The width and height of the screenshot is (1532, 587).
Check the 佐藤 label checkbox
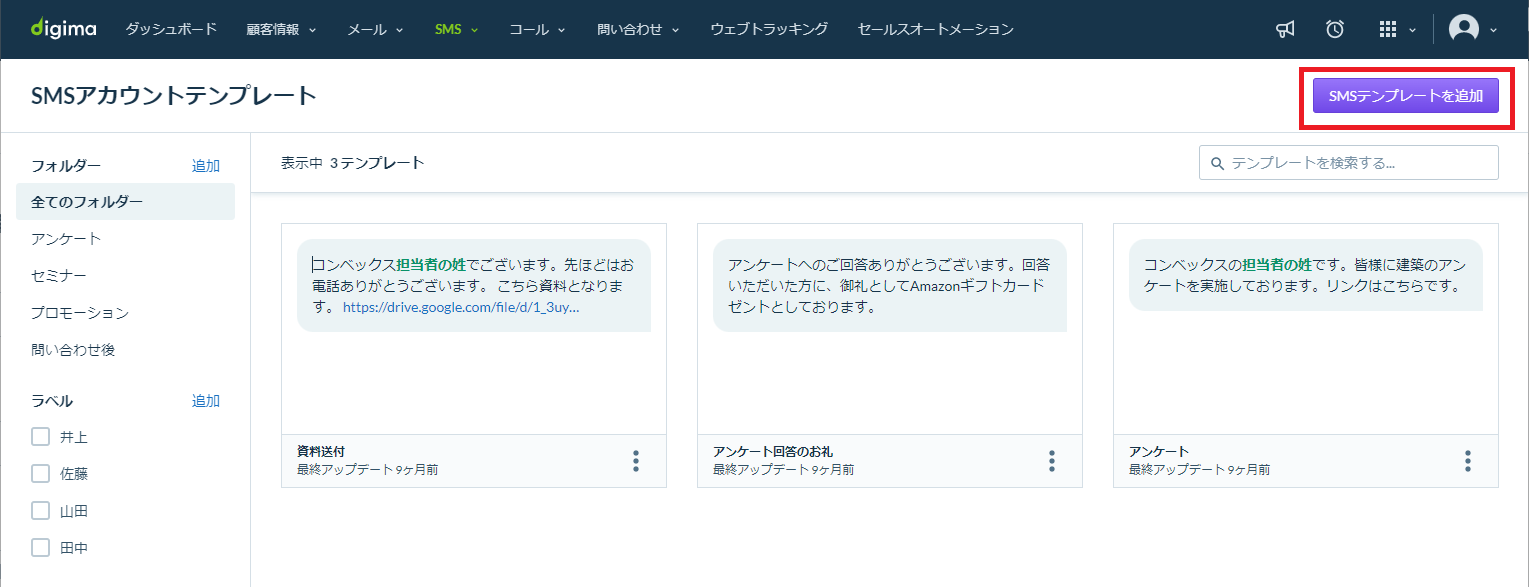tap(40, 473)
